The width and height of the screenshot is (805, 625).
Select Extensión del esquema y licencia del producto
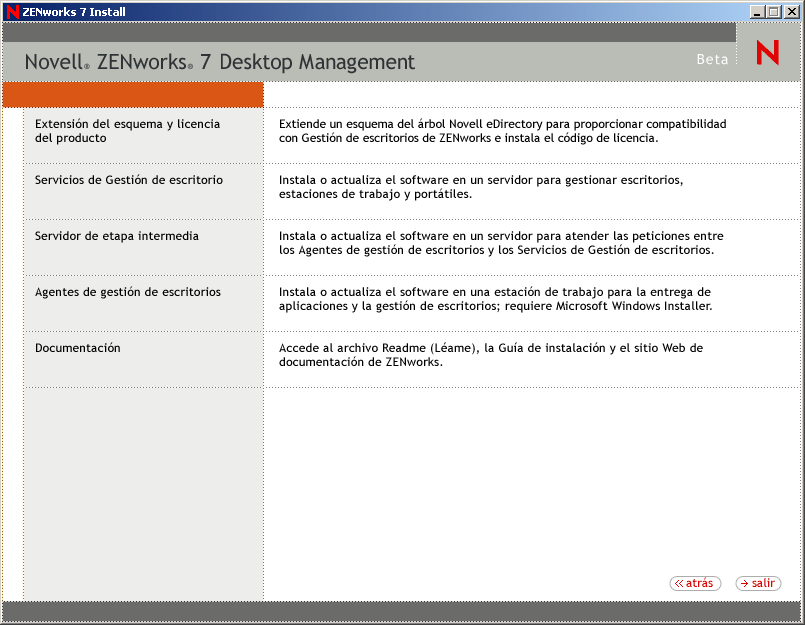point(127,131)
